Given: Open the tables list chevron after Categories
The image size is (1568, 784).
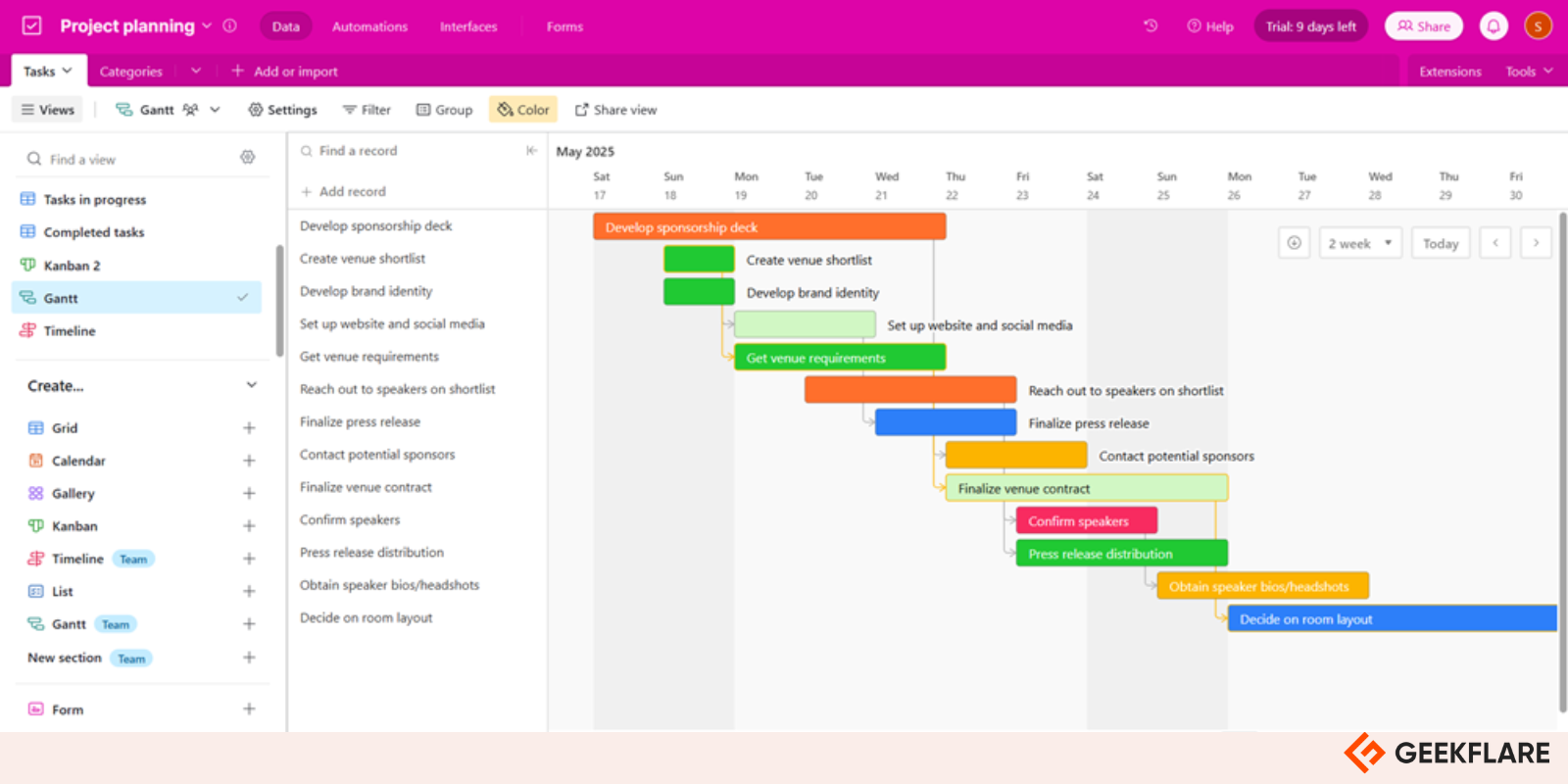Looking at the screenshot, I should [x=196, y=71].
